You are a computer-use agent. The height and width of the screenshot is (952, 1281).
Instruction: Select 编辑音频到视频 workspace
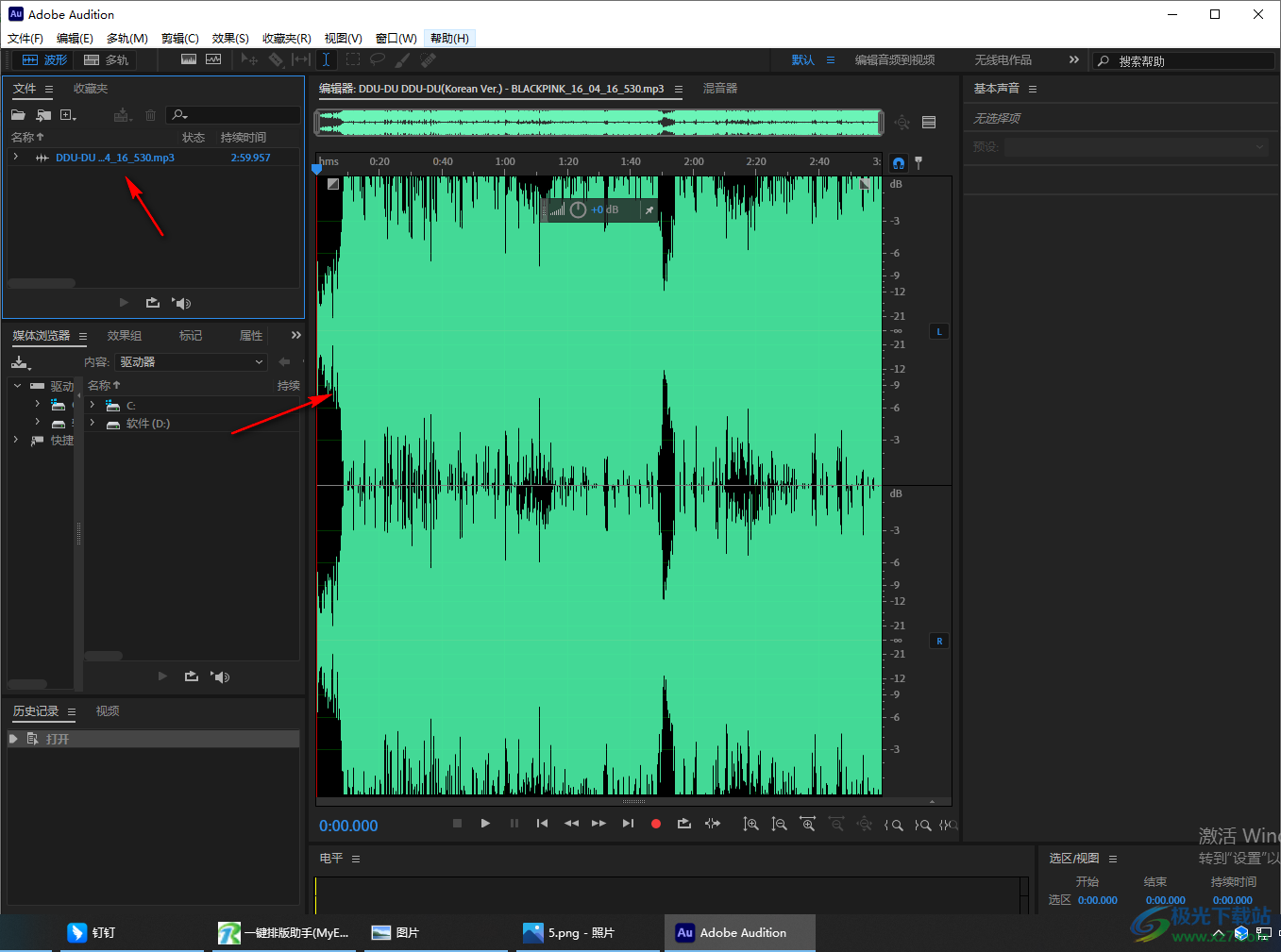[x=895, y=60]
